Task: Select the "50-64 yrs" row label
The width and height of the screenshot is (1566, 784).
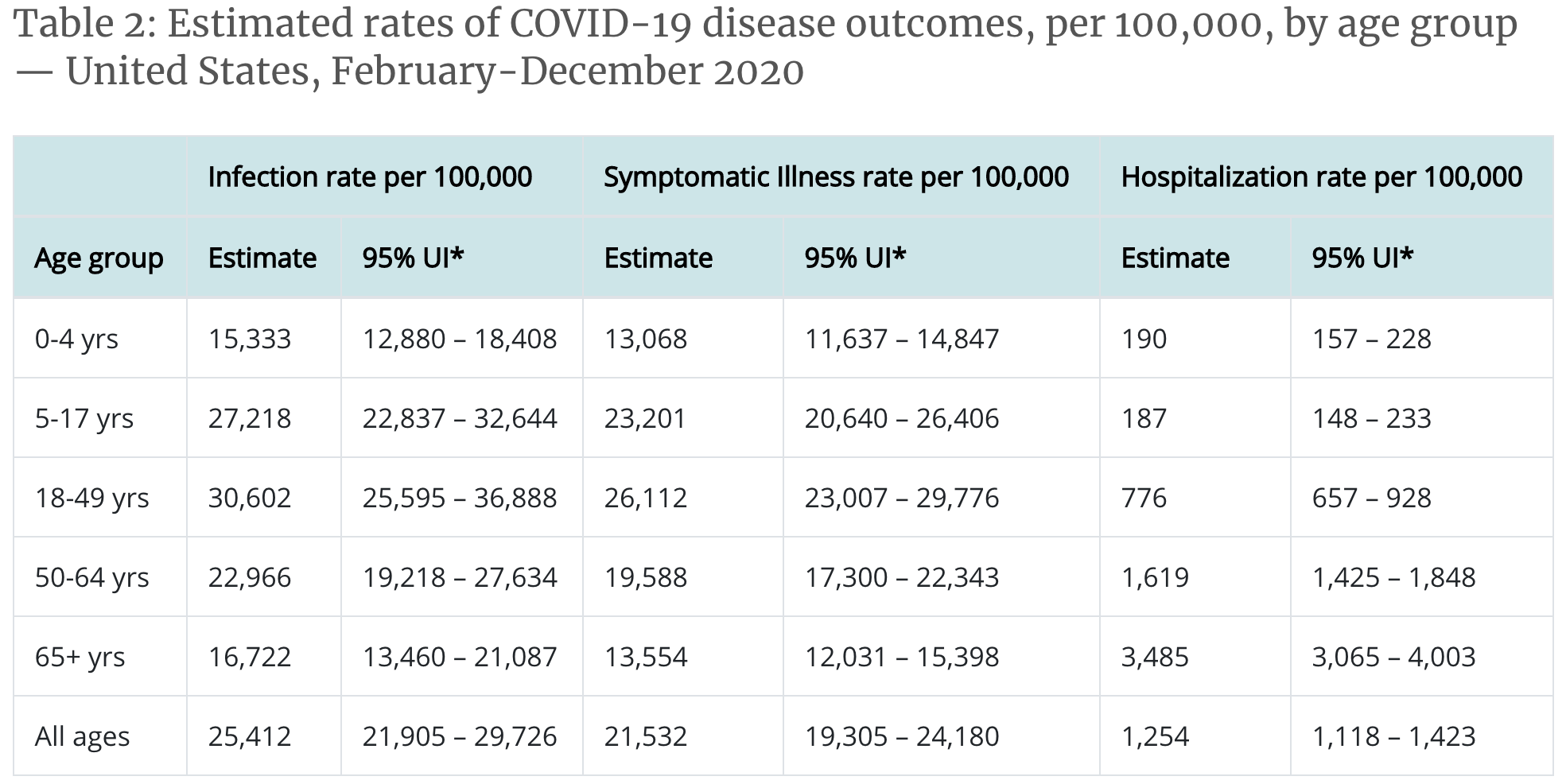Action: click(x=92, y=577)
